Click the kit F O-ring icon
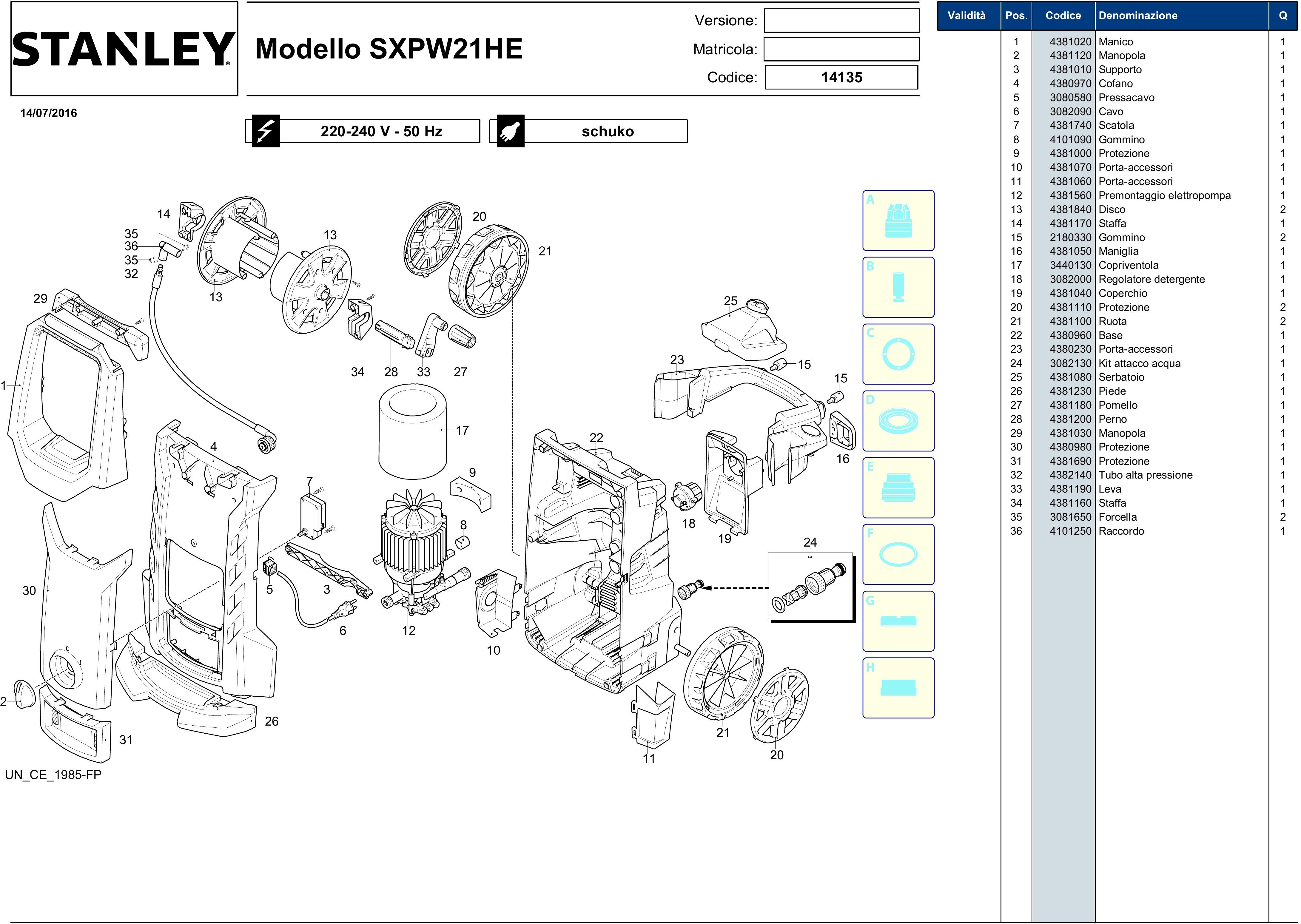The image size is (1301, 924). point(898,554)
